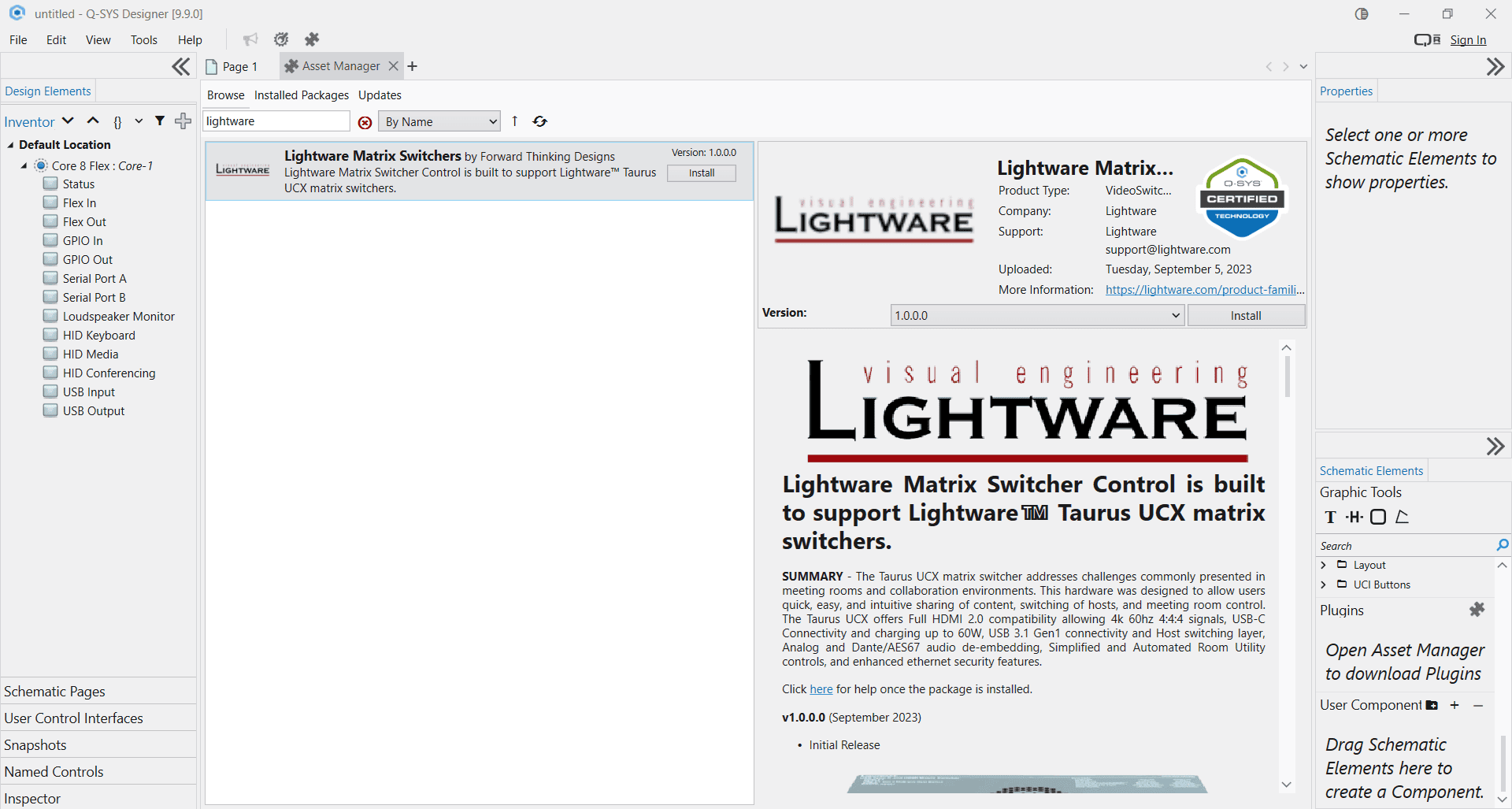Open Asset Manager from Plugins puzzle icon

1477,610
